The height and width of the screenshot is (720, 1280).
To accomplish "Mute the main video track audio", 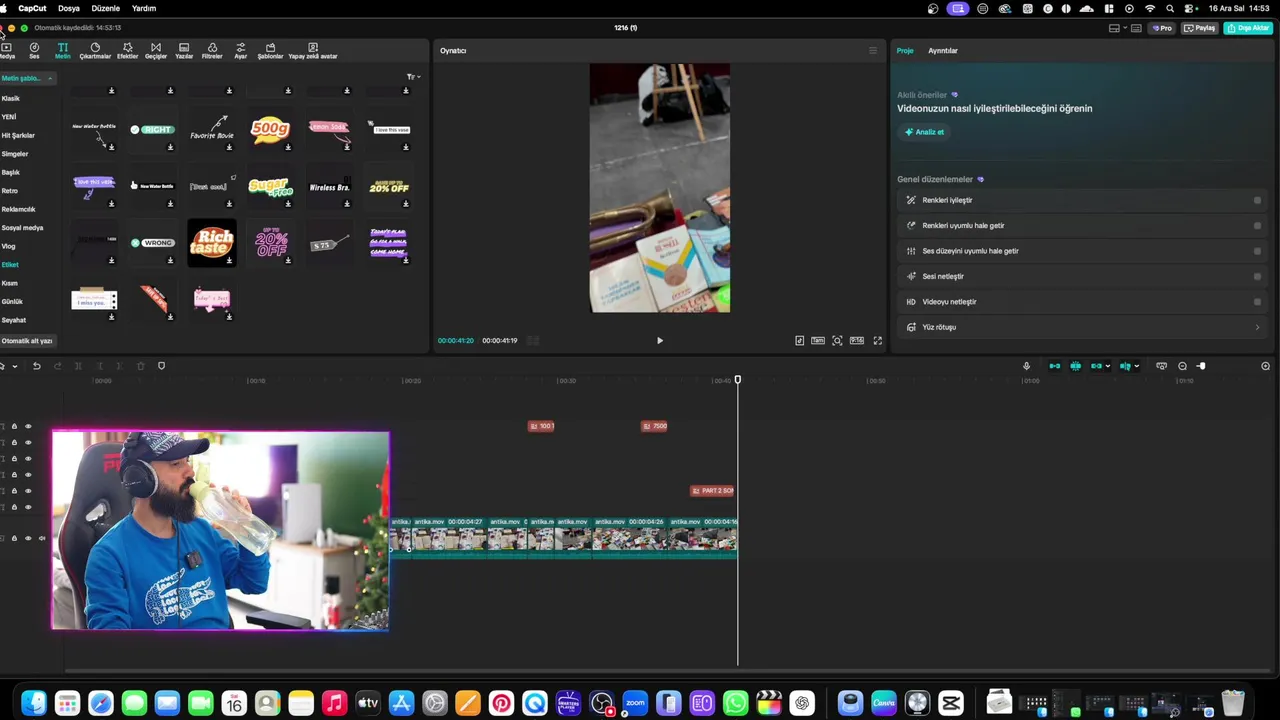I will click(41, 538).
